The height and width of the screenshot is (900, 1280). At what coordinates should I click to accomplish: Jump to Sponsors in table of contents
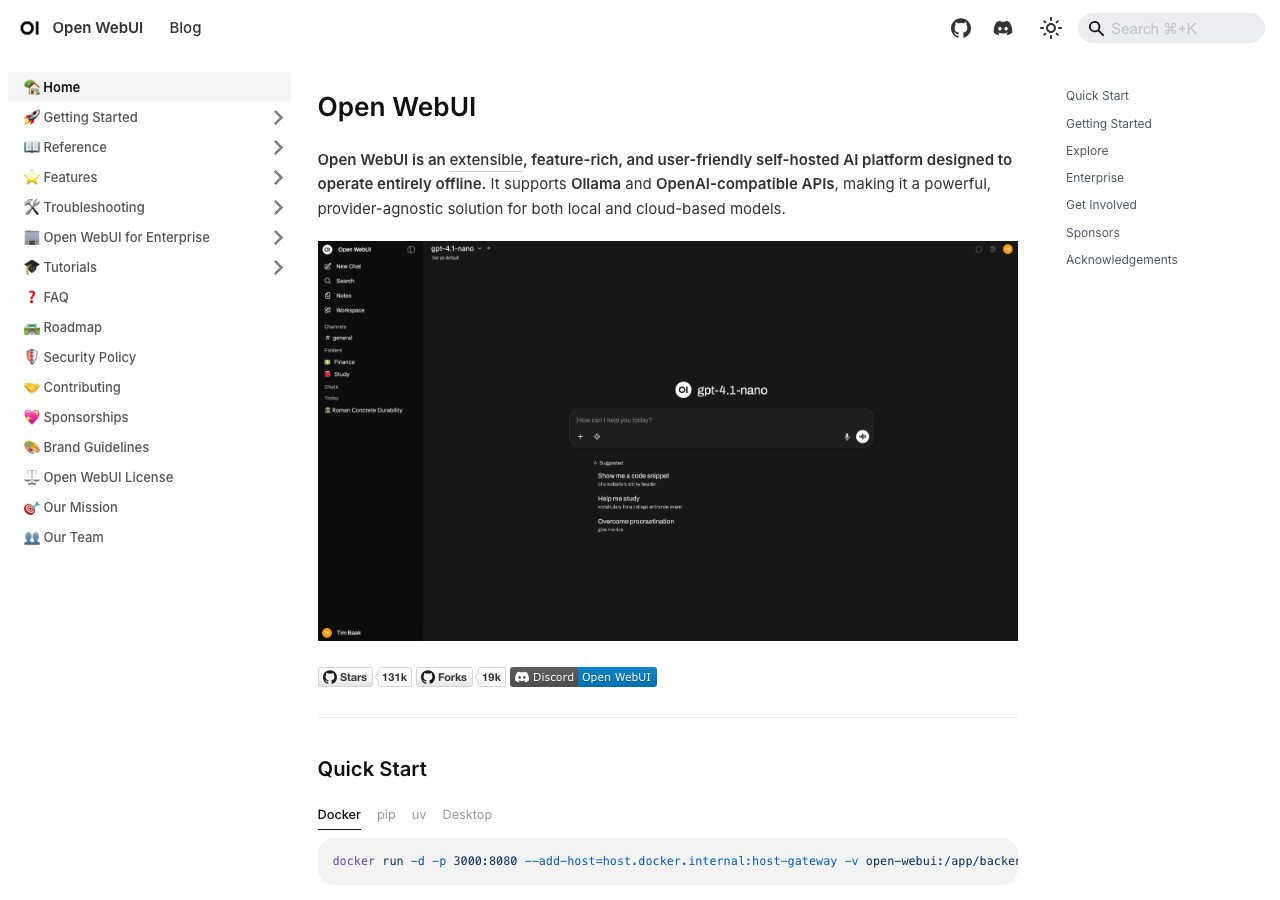[x=1092, y=232]
